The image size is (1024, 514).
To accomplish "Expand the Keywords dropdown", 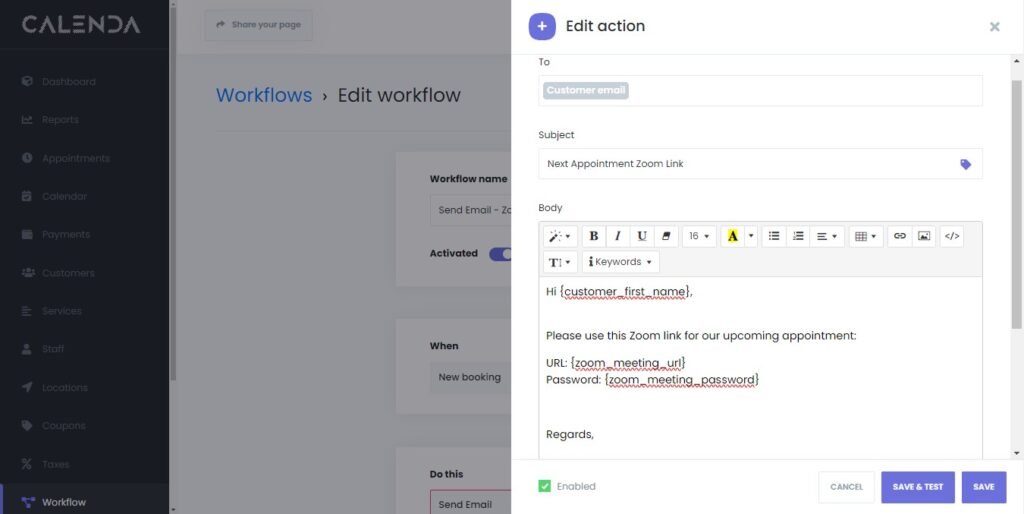I will [620, 262].
